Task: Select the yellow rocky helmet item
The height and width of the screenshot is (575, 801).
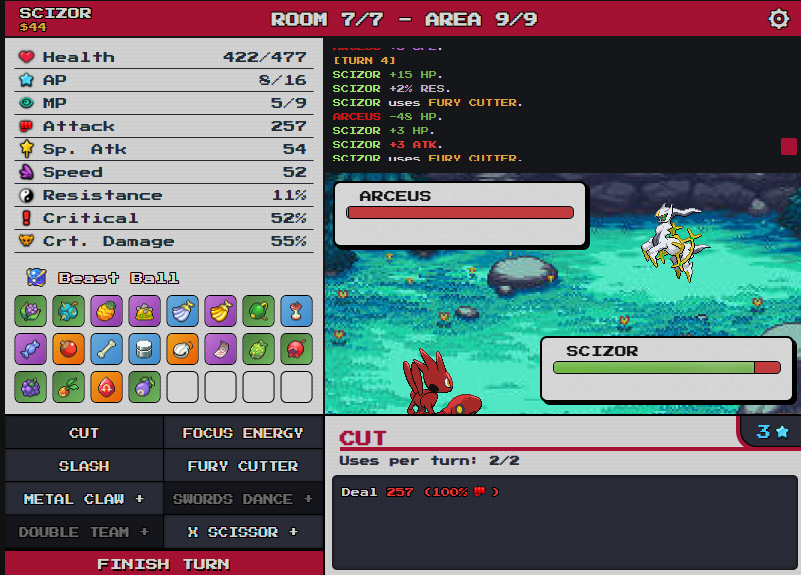Action: (x=145, y=310)
